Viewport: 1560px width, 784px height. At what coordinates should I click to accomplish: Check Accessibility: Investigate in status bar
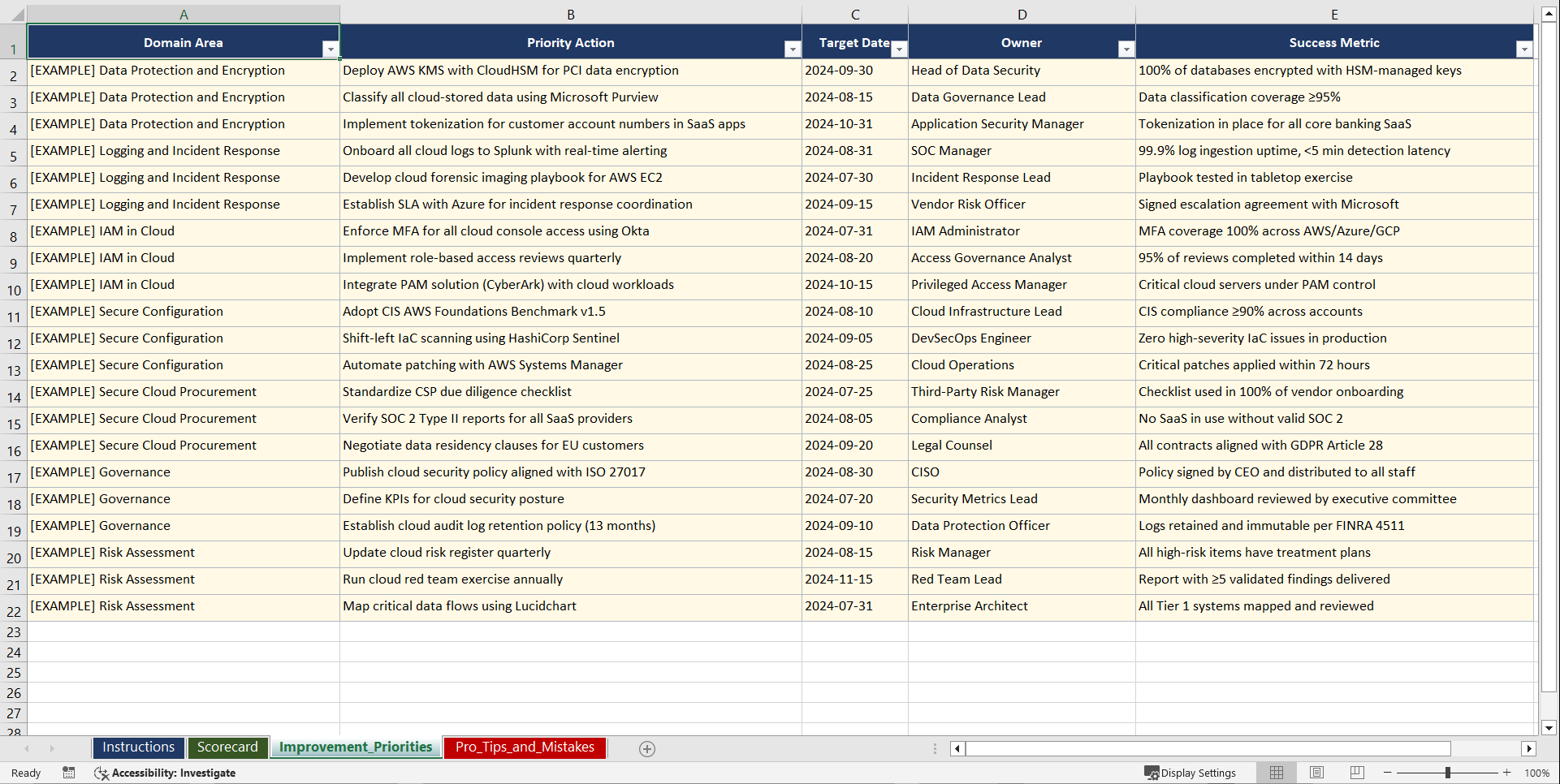(x=174, y=773)
